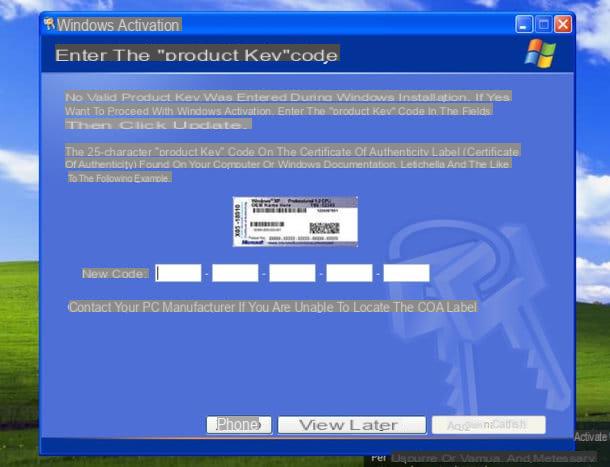610x467 pixels.
Task: Click the third product key field
Action: click(292, 273)
